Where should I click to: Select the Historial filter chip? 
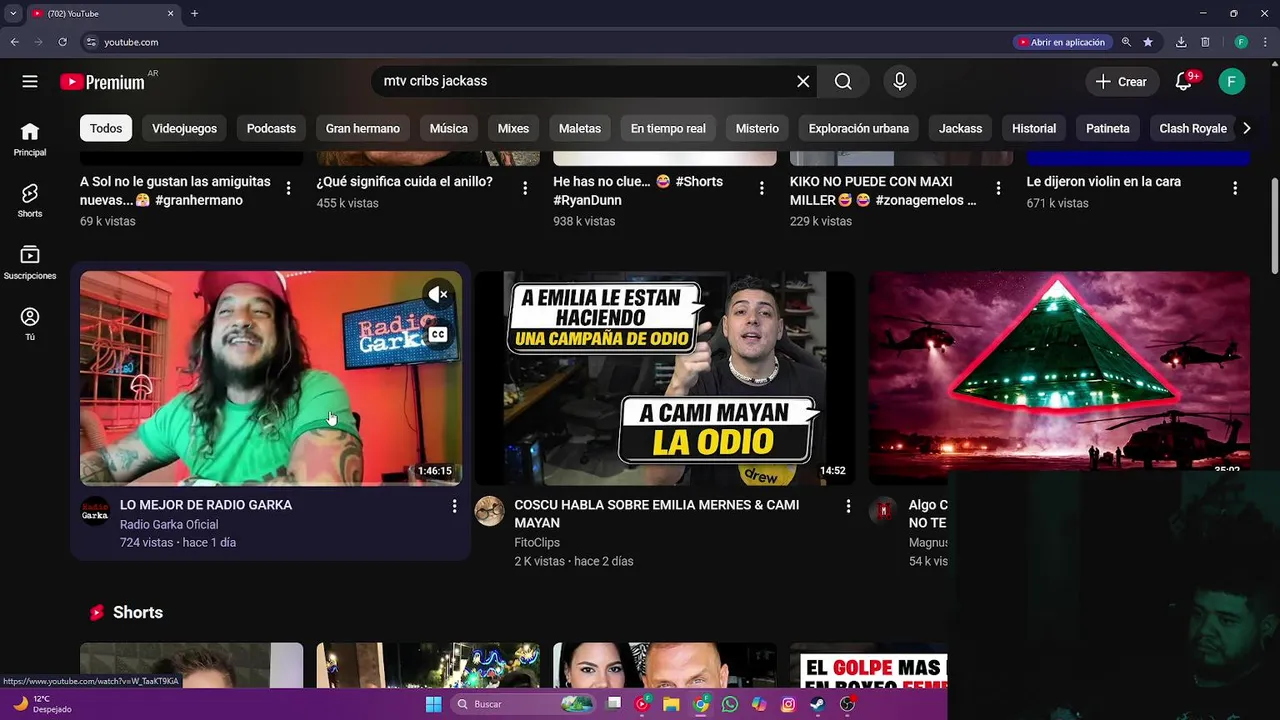pyautogui.click(x=1034, y=128)
